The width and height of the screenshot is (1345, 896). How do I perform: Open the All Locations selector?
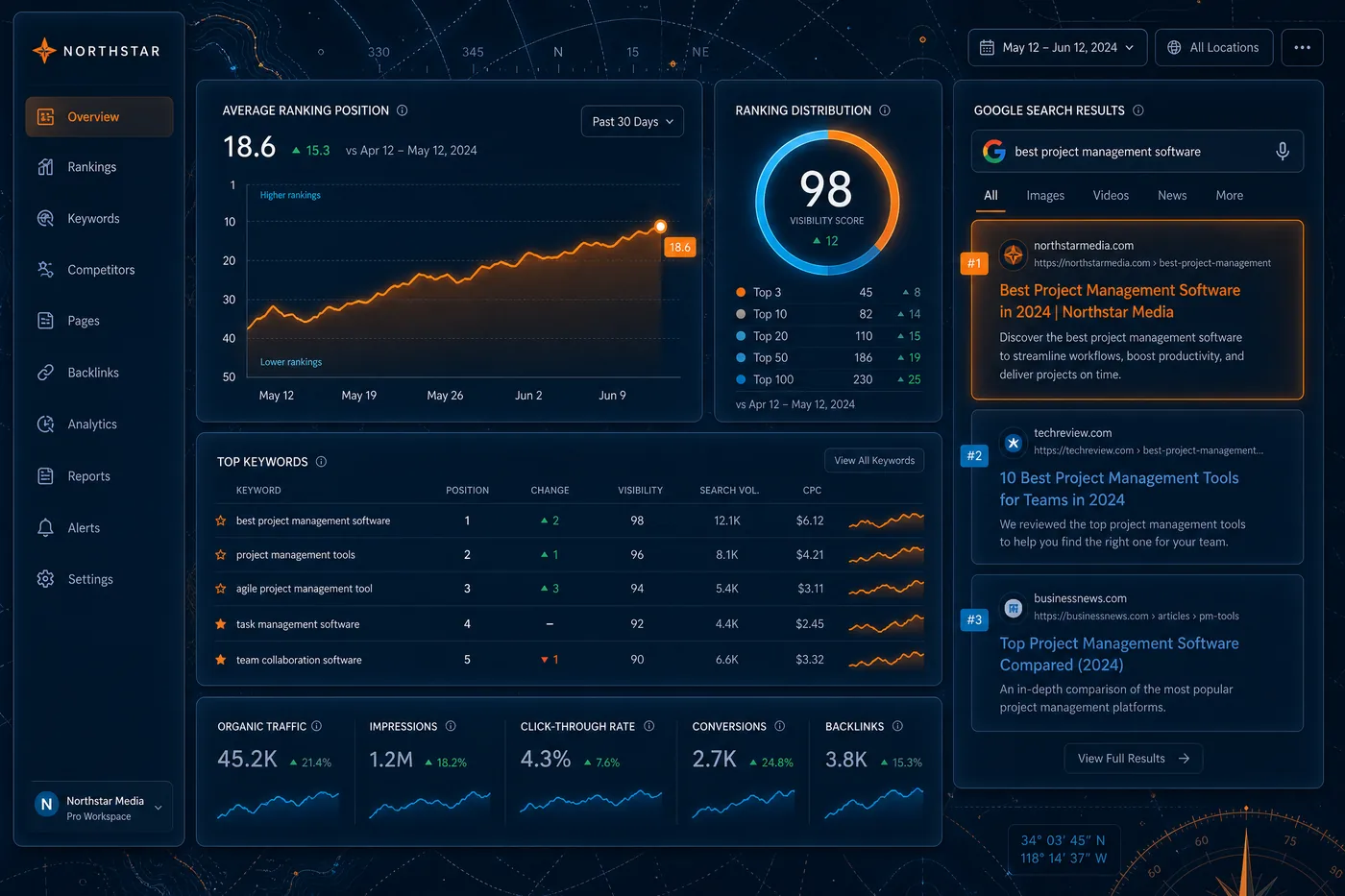(x=1213, y=47)
